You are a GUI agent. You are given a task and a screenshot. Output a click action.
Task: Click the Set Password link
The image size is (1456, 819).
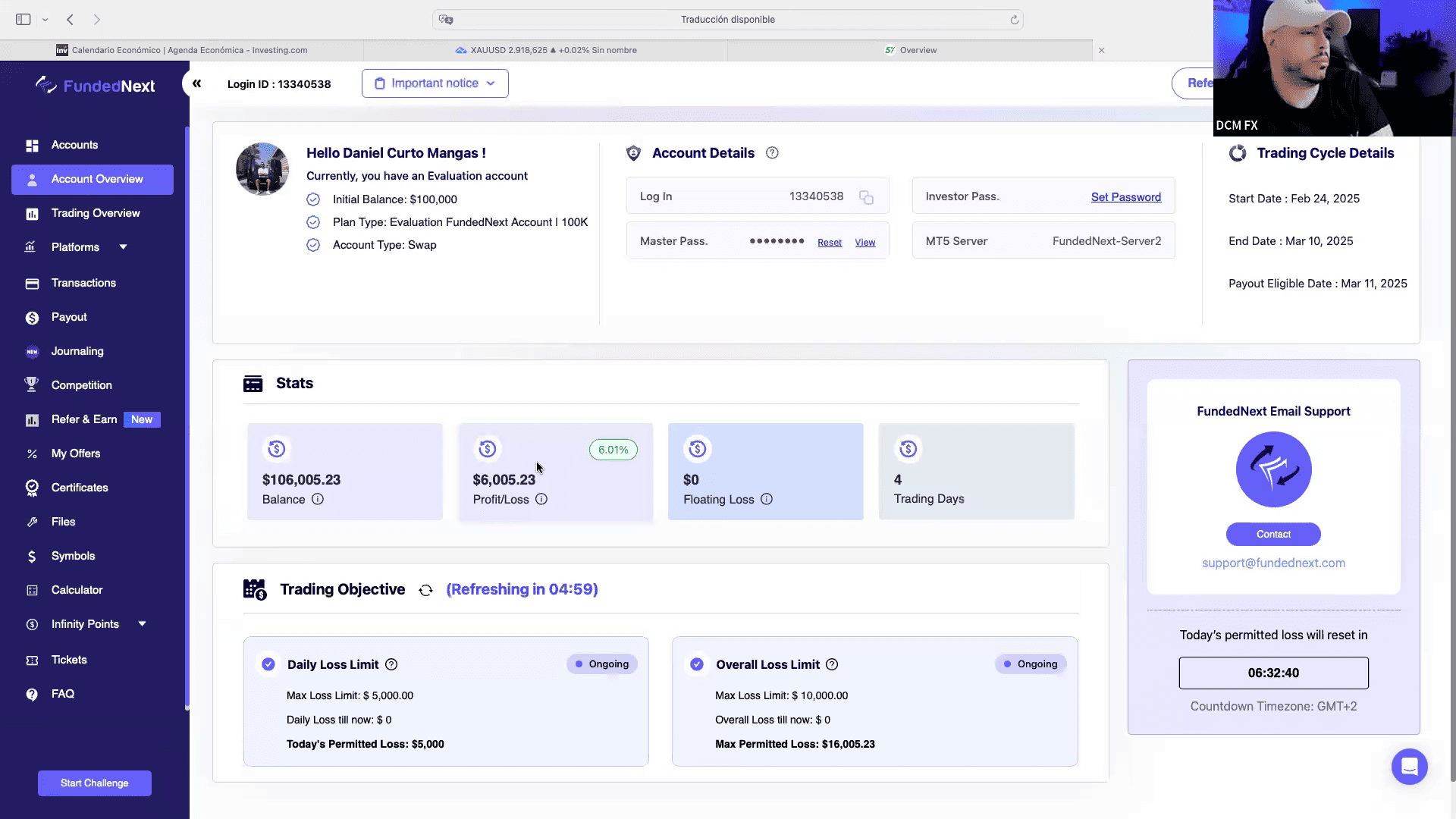pos(1126,197)
